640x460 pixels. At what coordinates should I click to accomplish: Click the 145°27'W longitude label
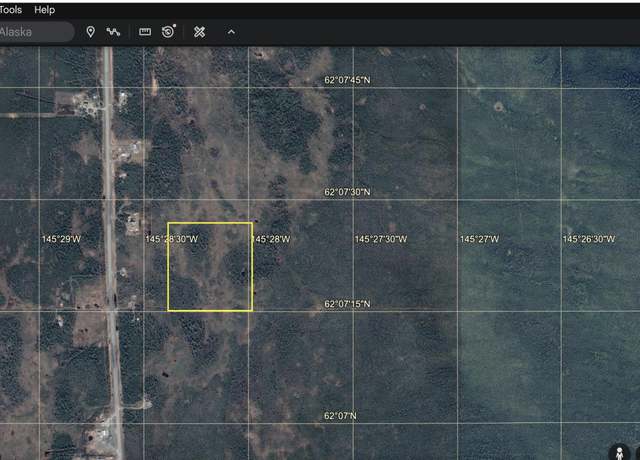point(479,239)
